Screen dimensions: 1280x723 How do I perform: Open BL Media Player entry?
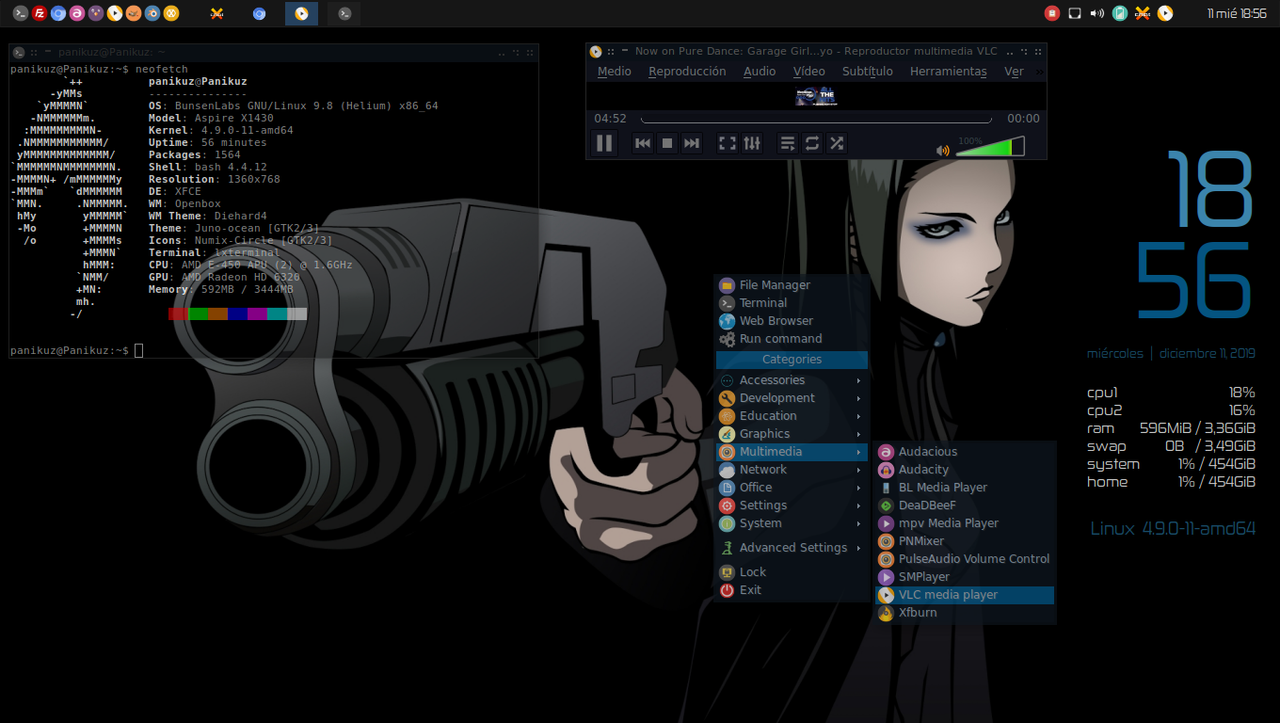point(964,488)
